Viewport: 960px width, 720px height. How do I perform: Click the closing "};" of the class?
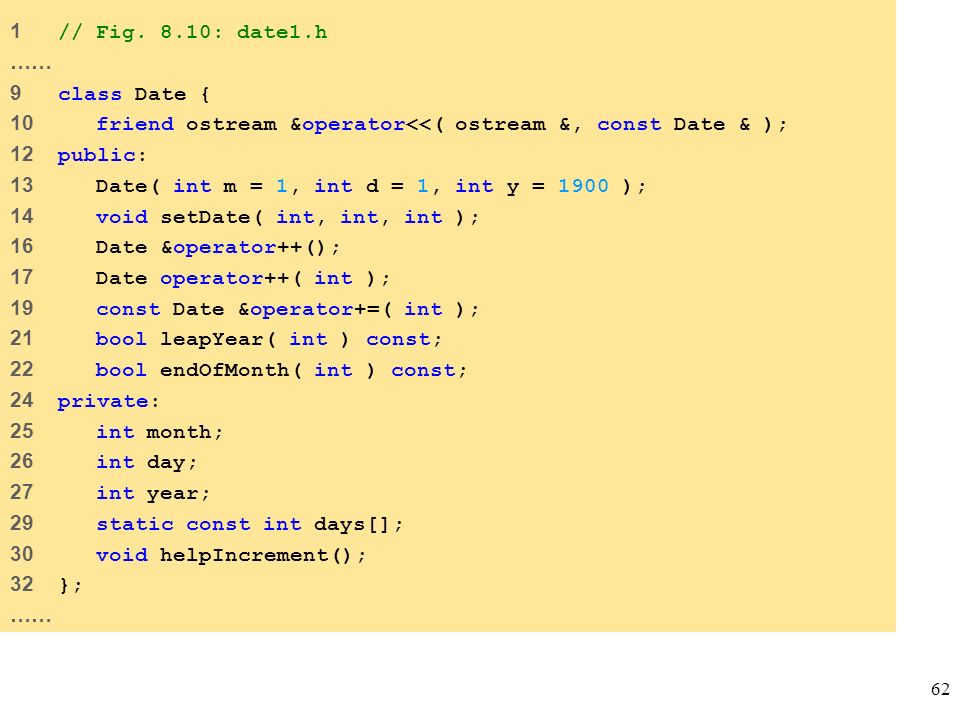tap(70, 585)
